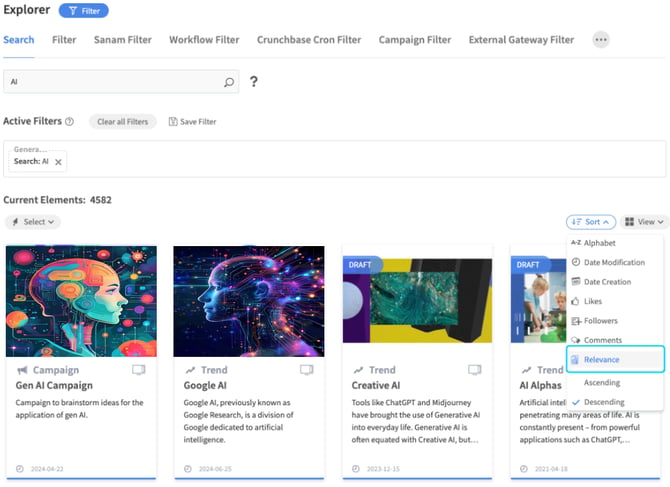Image resolution: width=670 pixels, height=487 pixels.
Task: Open the Creative AI thumbnail image
Action: (x=417, y=299)
